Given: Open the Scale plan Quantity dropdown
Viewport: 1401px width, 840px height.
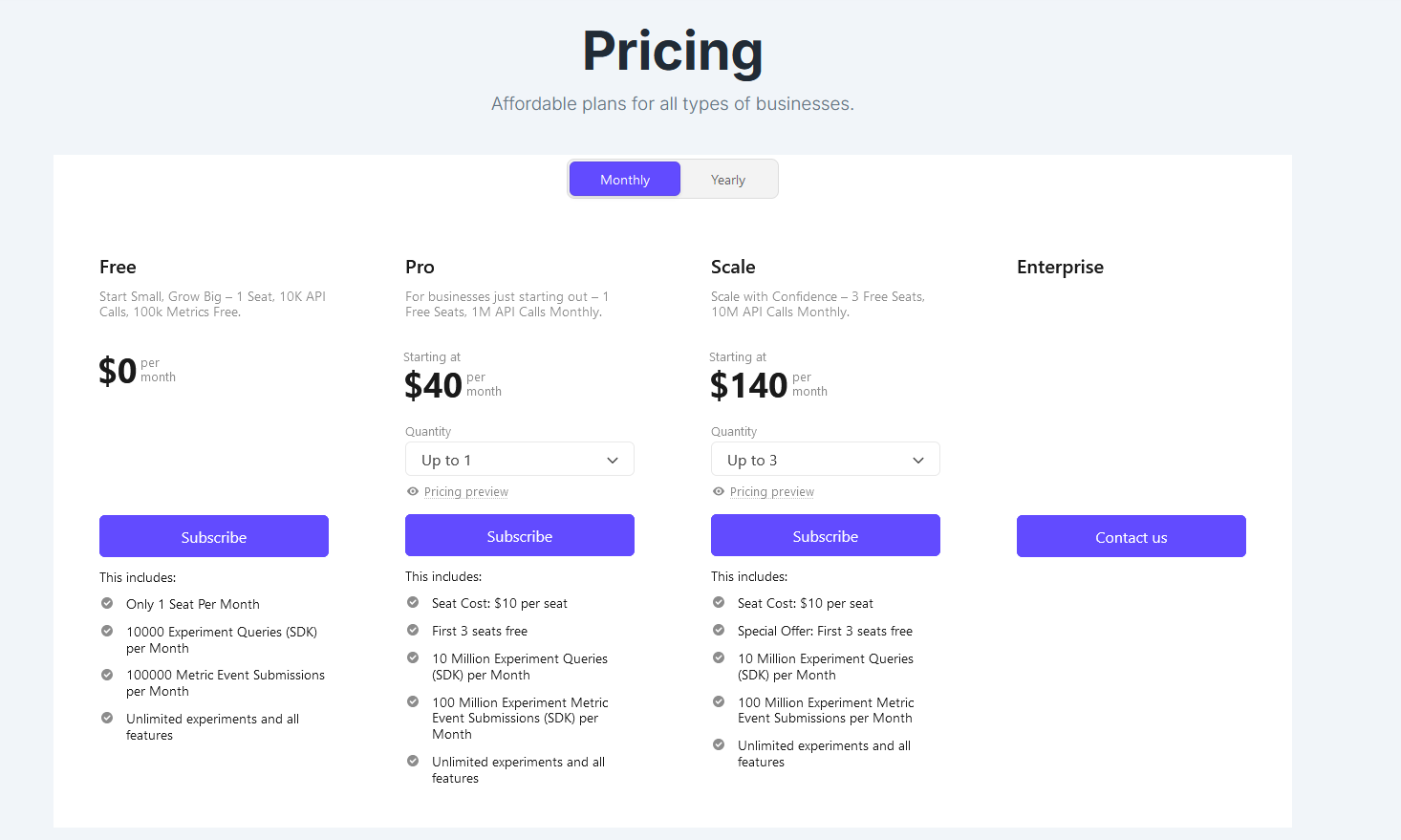Looking at the screenshot, I should 826,460.
